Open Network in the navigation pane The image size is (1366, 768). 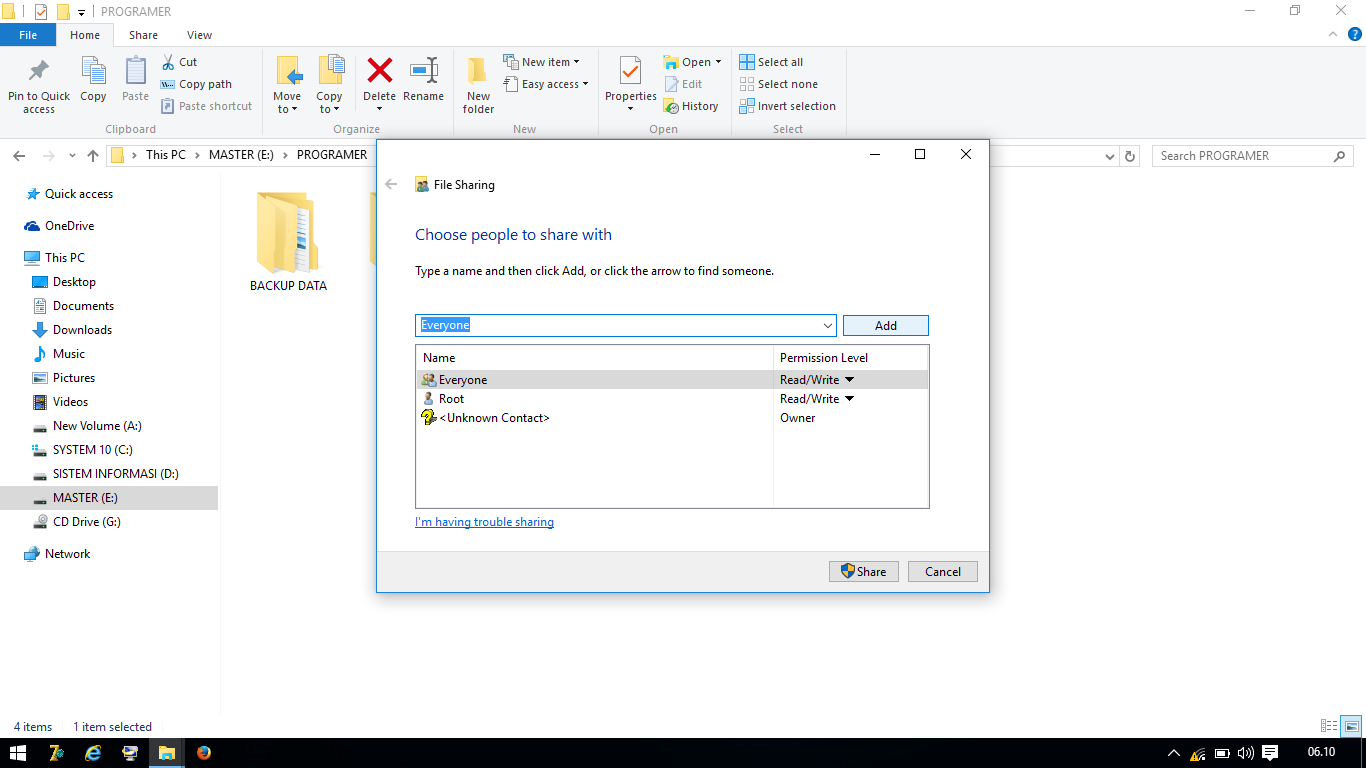[x=67, y=554]
